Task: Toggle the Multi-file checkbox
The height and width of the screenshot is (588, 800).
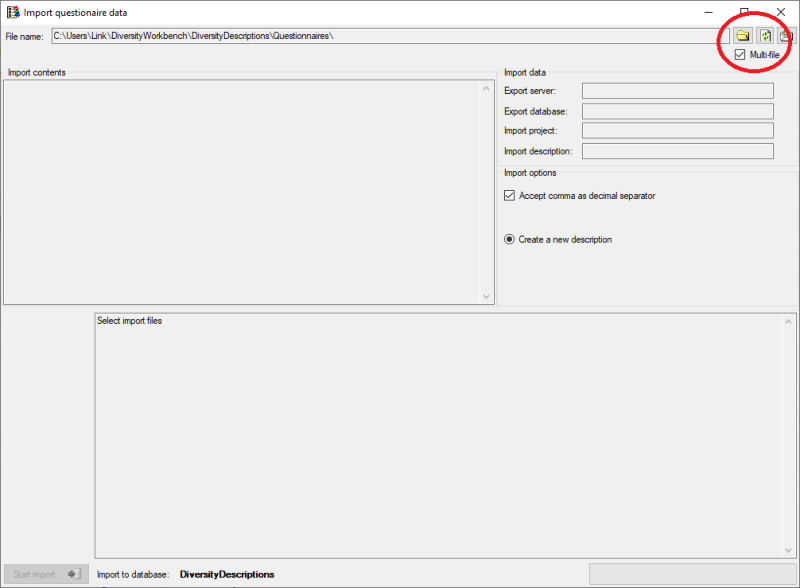Action: click(x=740, y=55)
